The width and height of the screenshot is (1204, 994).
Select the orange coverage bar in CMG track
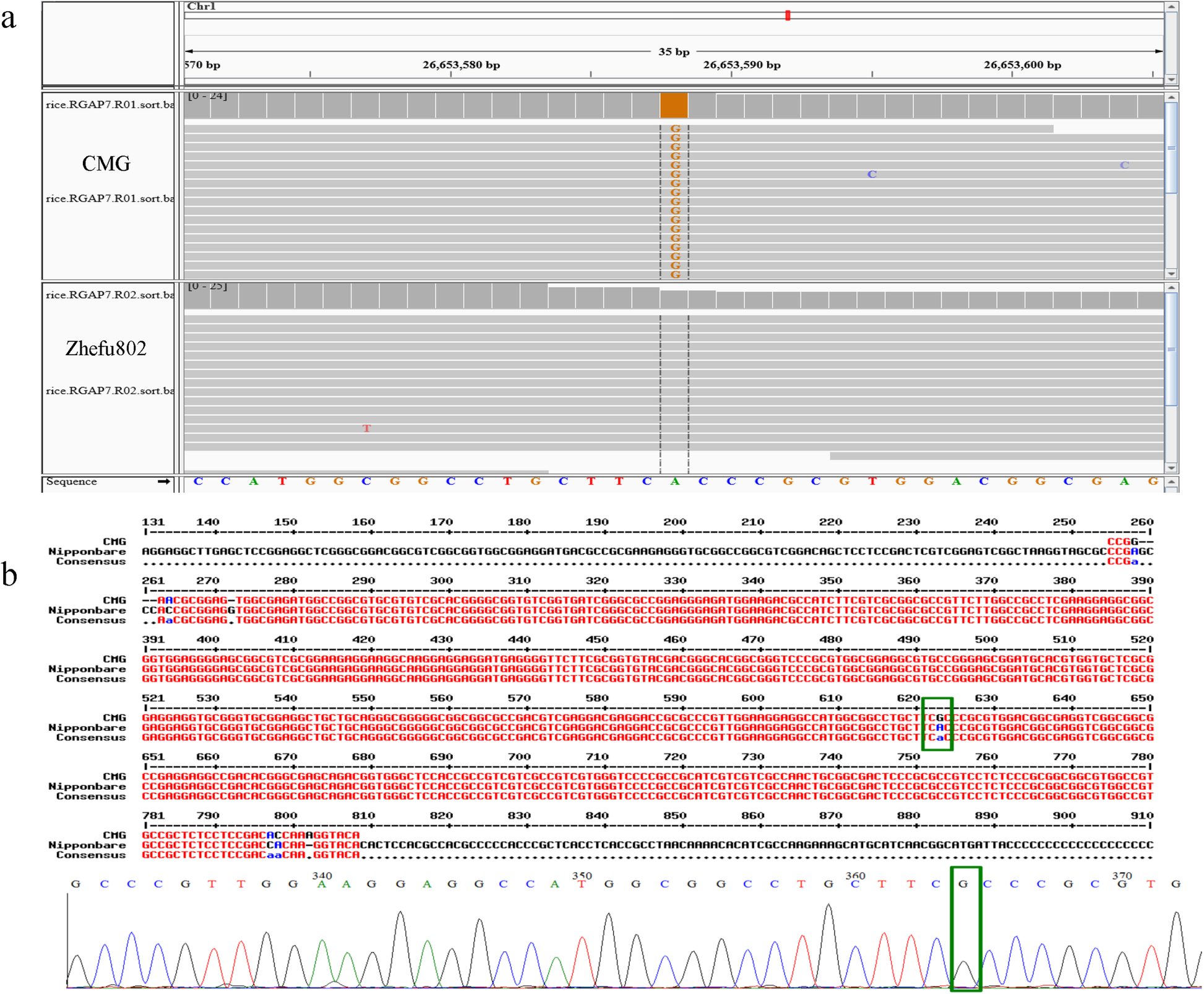coord(674,105)
